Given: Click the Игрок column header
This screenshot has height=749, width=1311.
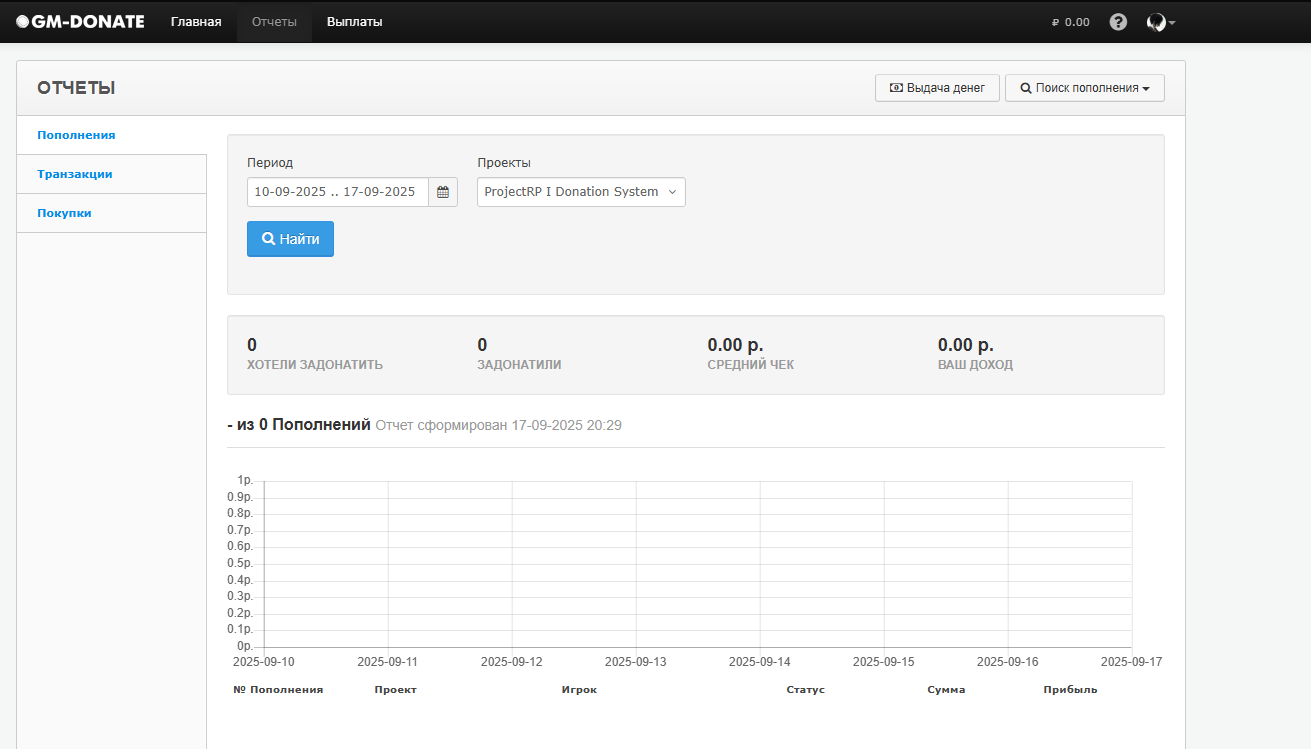Looking at the screenshot, I should (579, 690).
